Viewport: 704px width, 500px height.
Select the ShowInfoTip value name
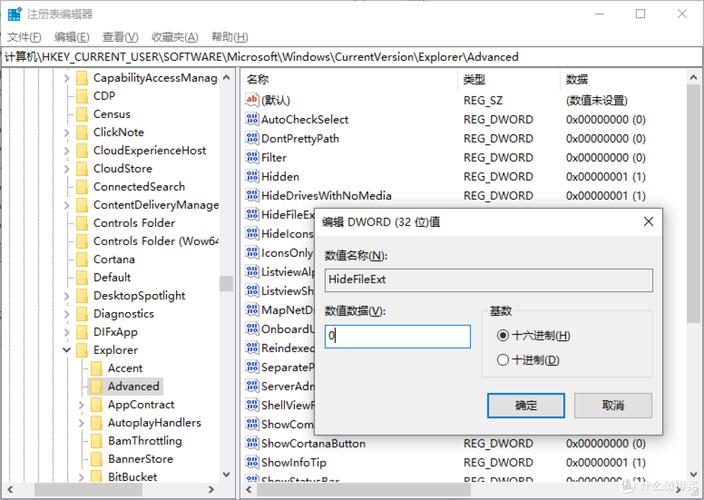click(294, 462)
